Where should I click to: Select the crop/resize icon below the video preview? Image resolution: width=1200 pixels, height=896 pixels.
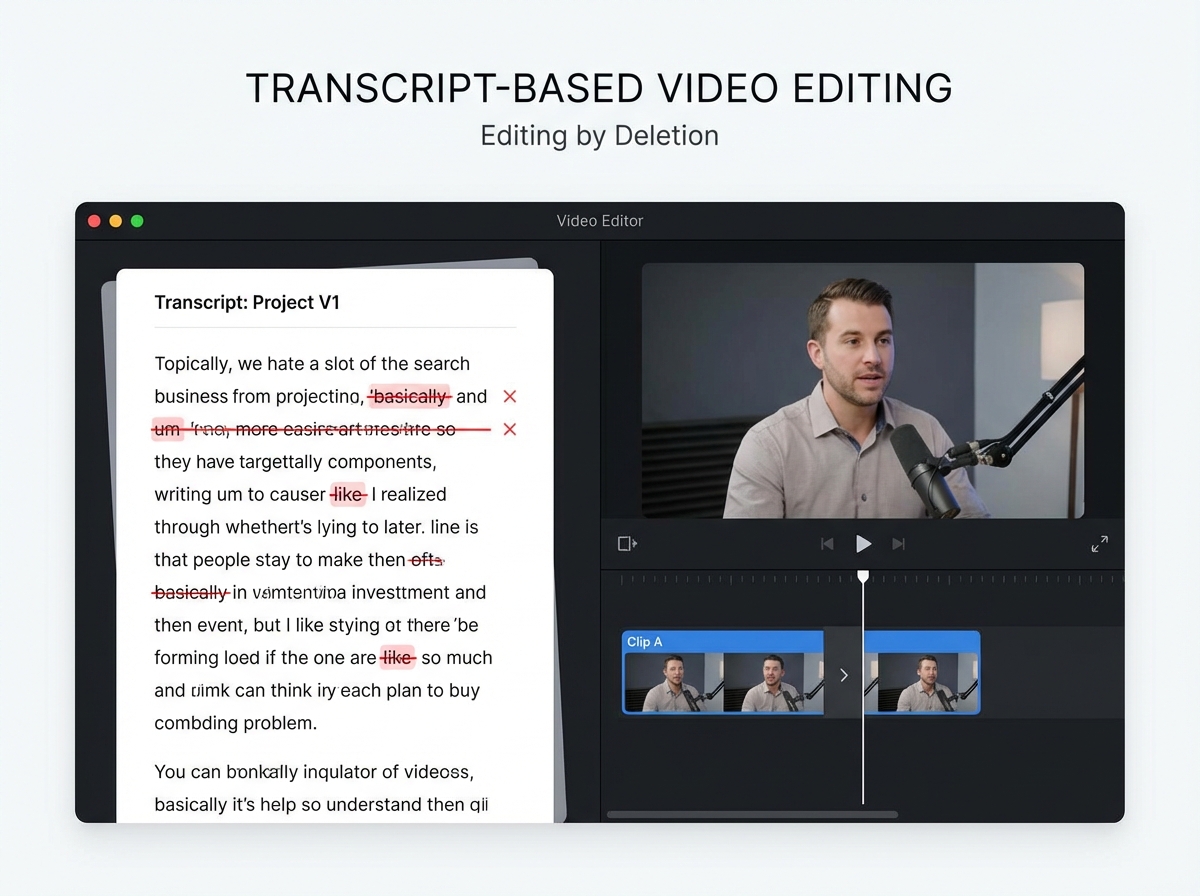(627, 543)
